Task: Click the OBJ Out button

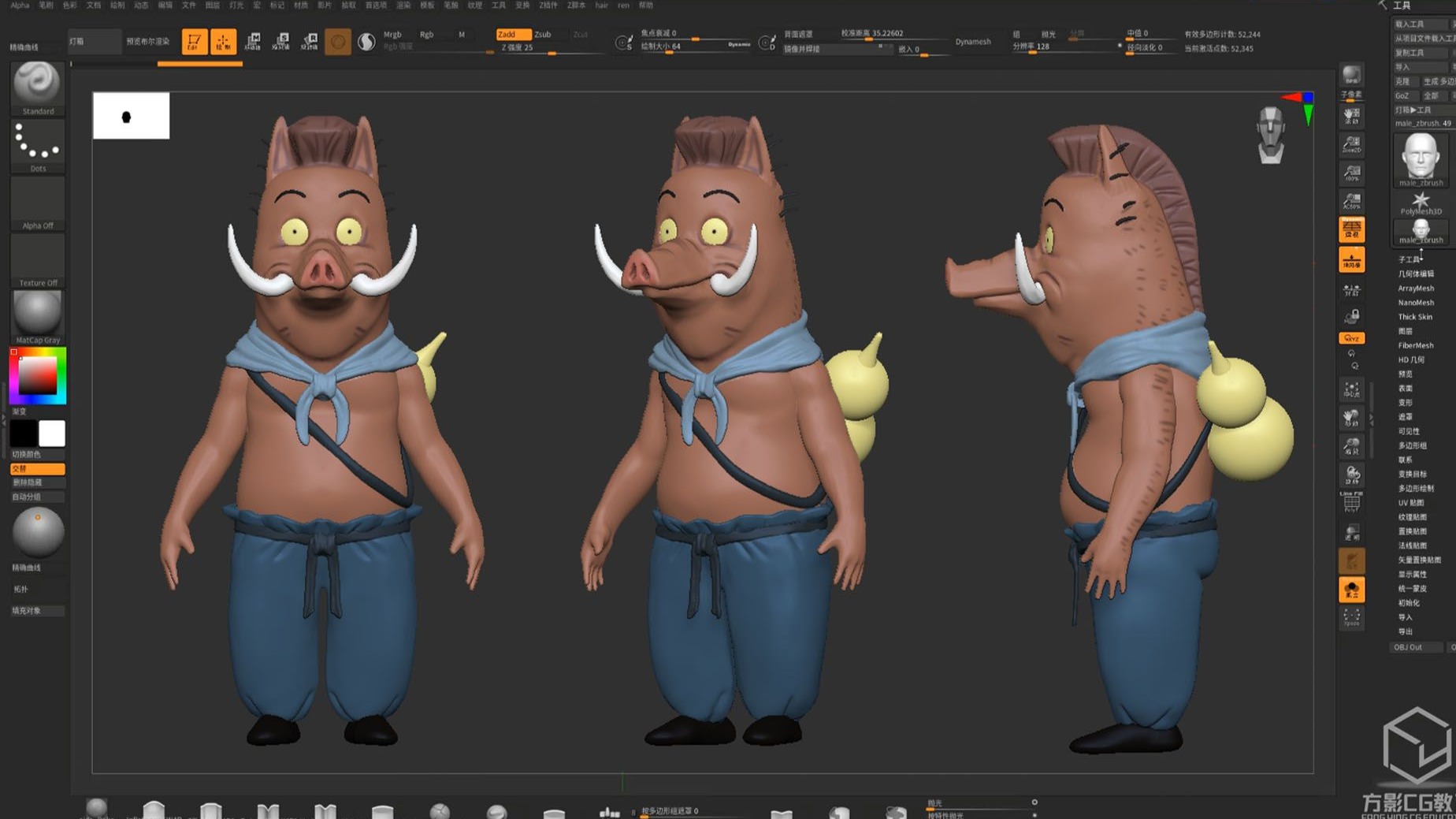Action: 1416,647
